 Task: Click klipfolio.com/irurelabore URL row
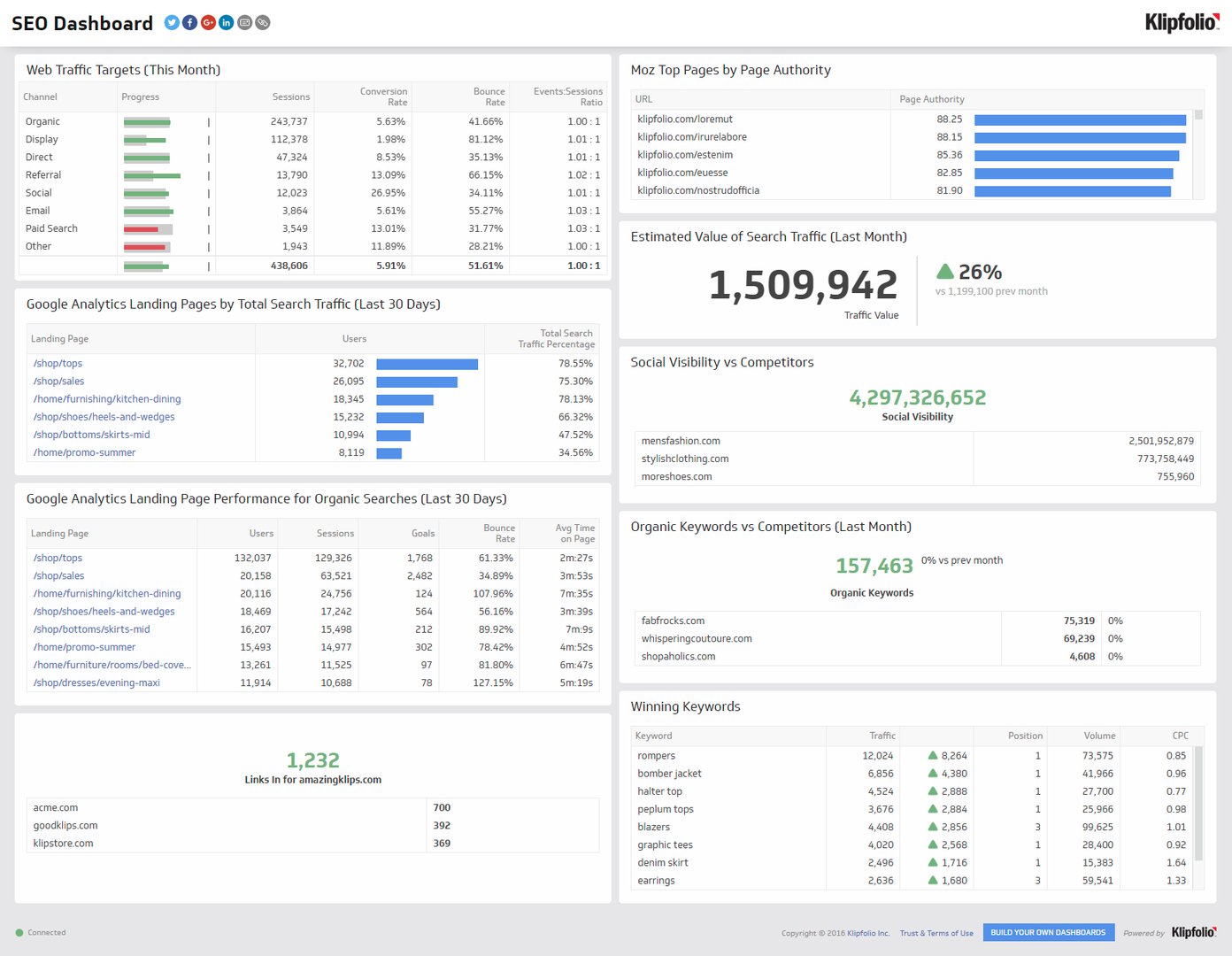[x=912, y=137]
